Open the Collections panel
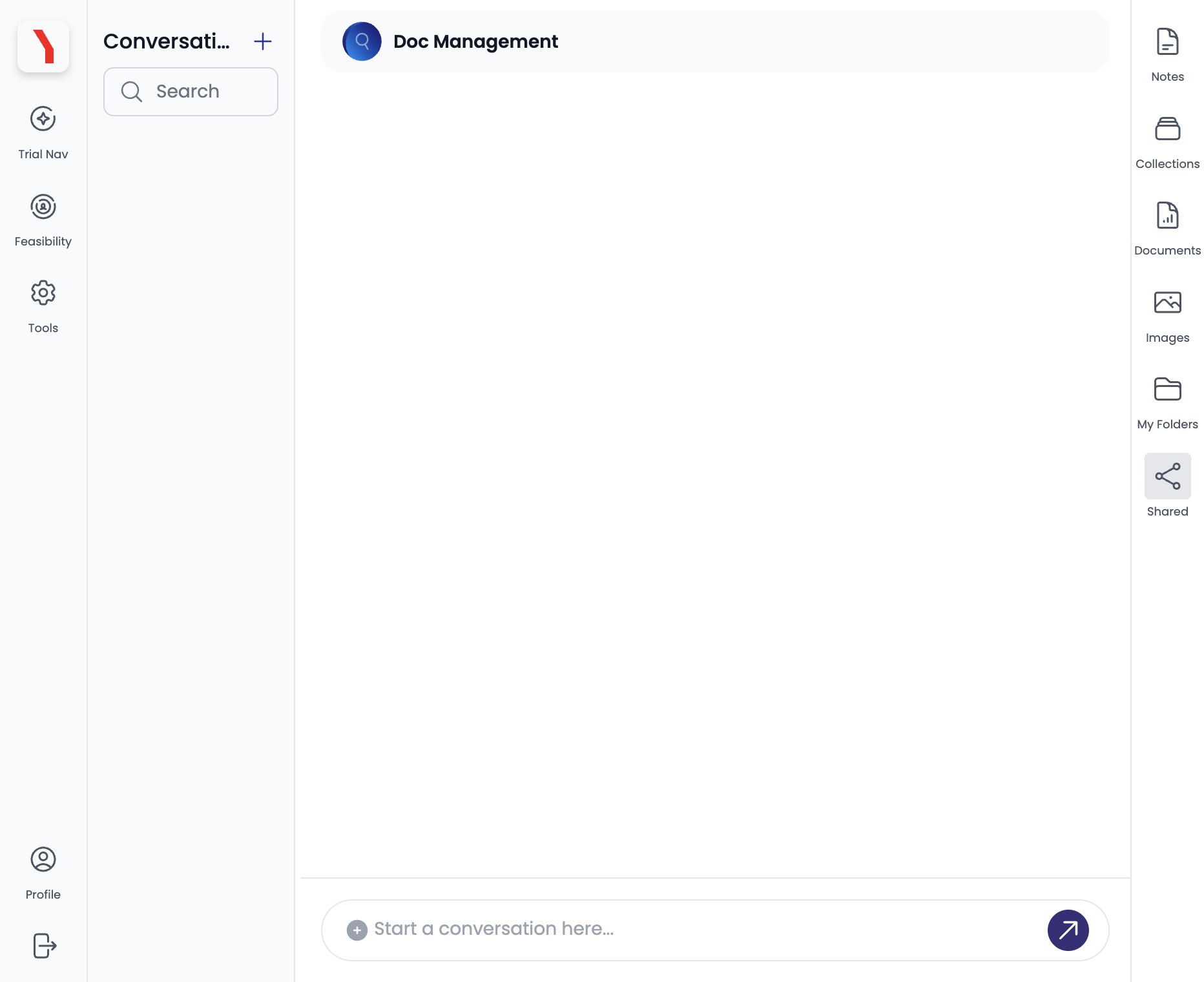The height and width of the screenshot is (982, 1204). coord(1168,143)
